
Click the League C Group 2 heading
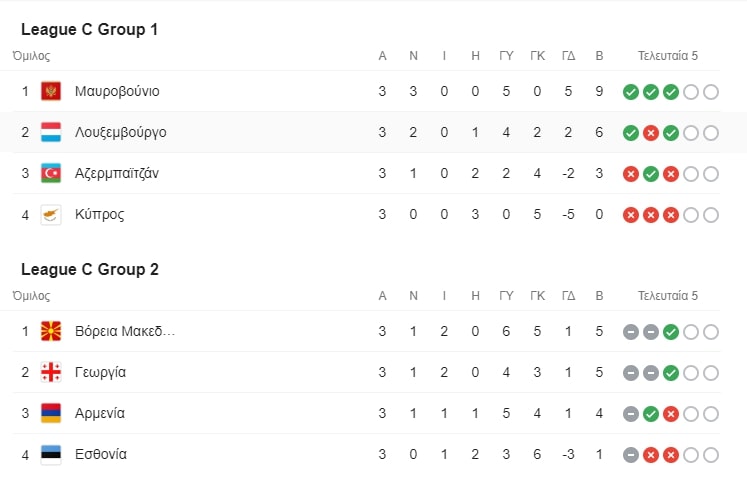click(x=89, y=270)
